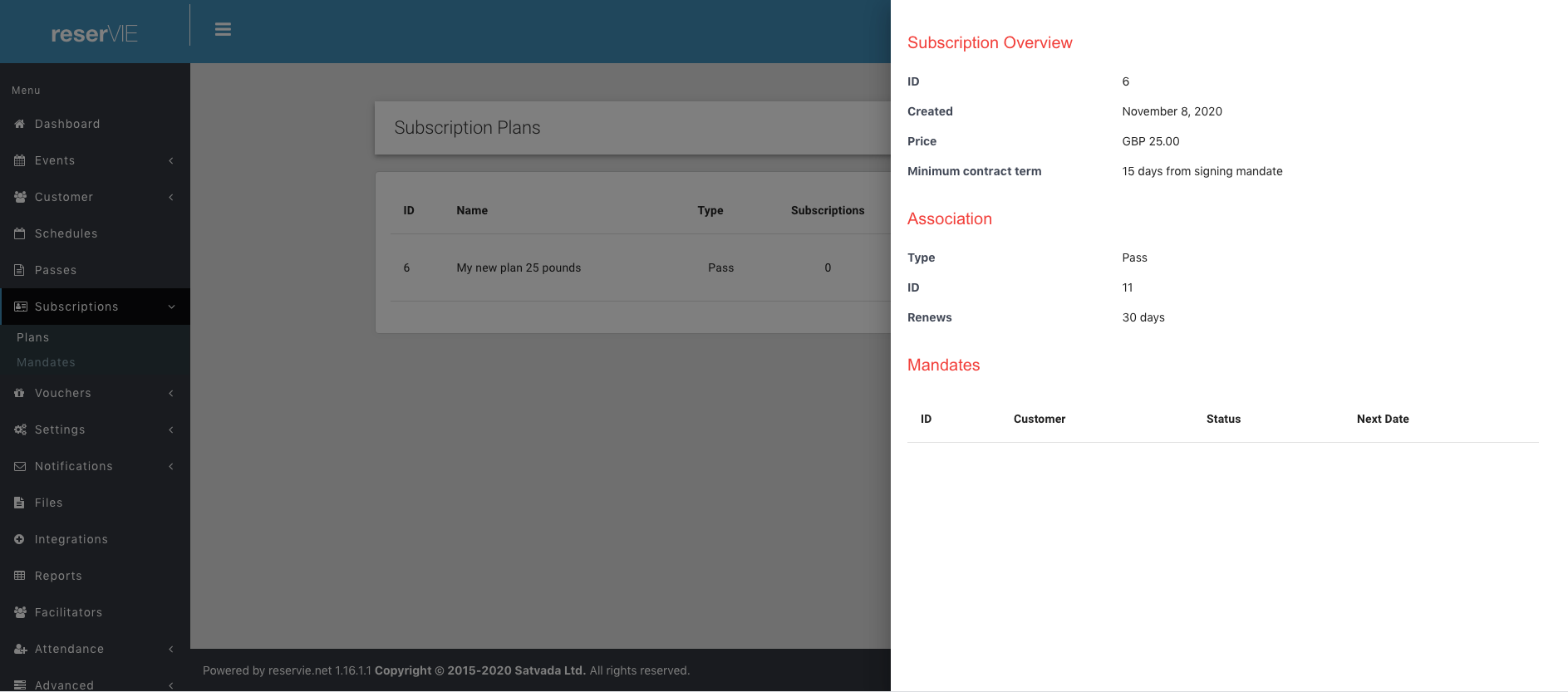Click the Advanced menu icon
Viewport: 1568px width, 692px height.
click(x=20, y=685)
